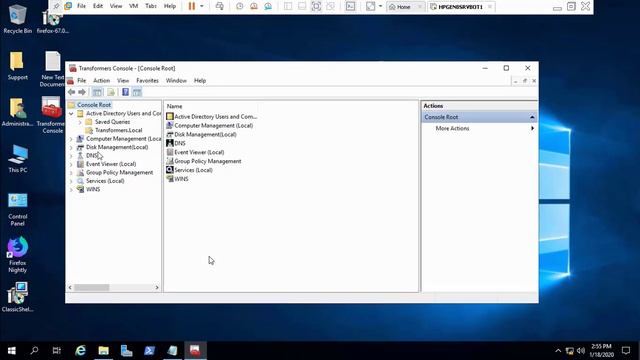Toggle Show/Hide Action Pane toolbar icon
The width and height of the screenshot is (640, 360).
coord(137,92)
